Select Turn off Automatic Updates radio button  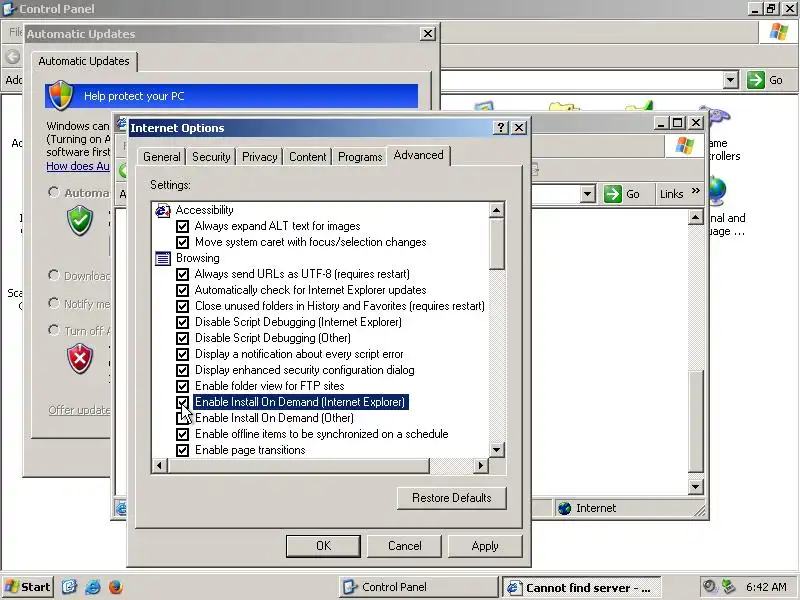pos(54,330)
